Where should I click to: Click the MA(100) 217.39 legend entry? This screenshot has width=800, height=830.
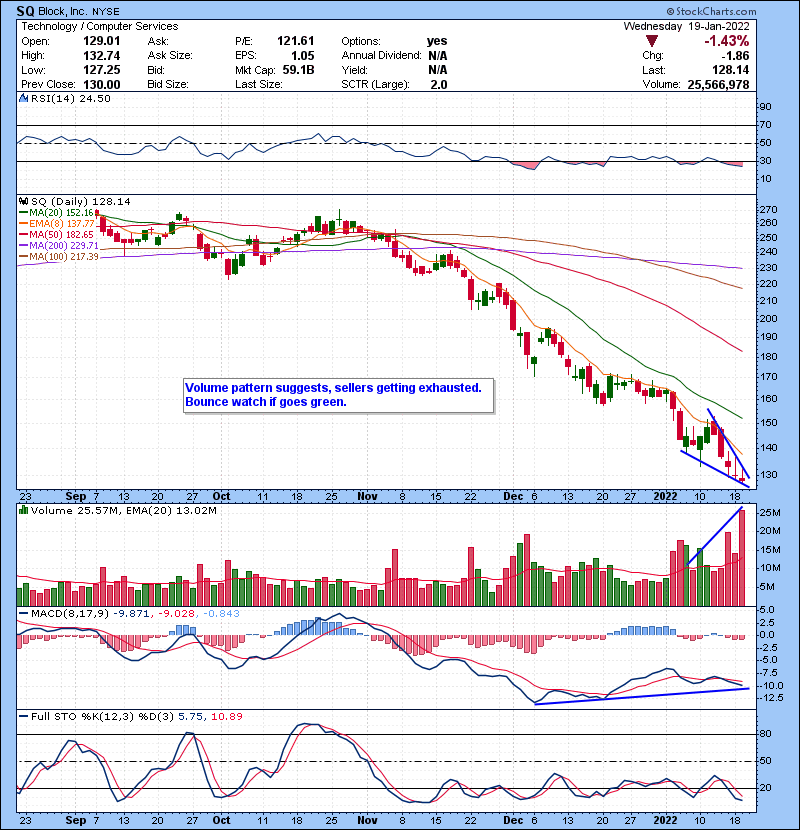[59, 256]
